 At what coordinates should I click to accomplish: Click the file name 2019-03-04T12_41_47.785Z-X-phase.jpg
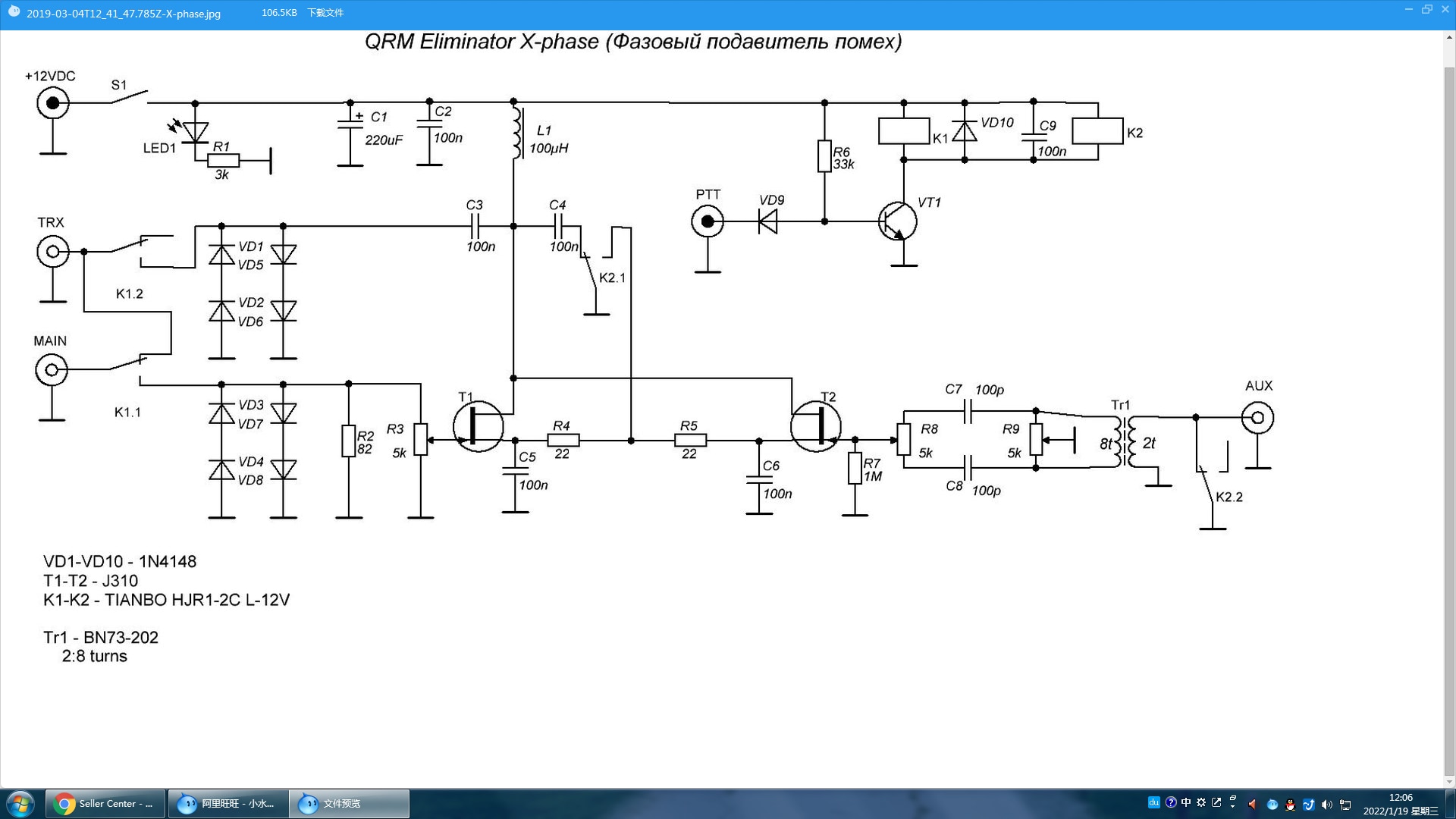pyautogui.click(x=124, y=14)
